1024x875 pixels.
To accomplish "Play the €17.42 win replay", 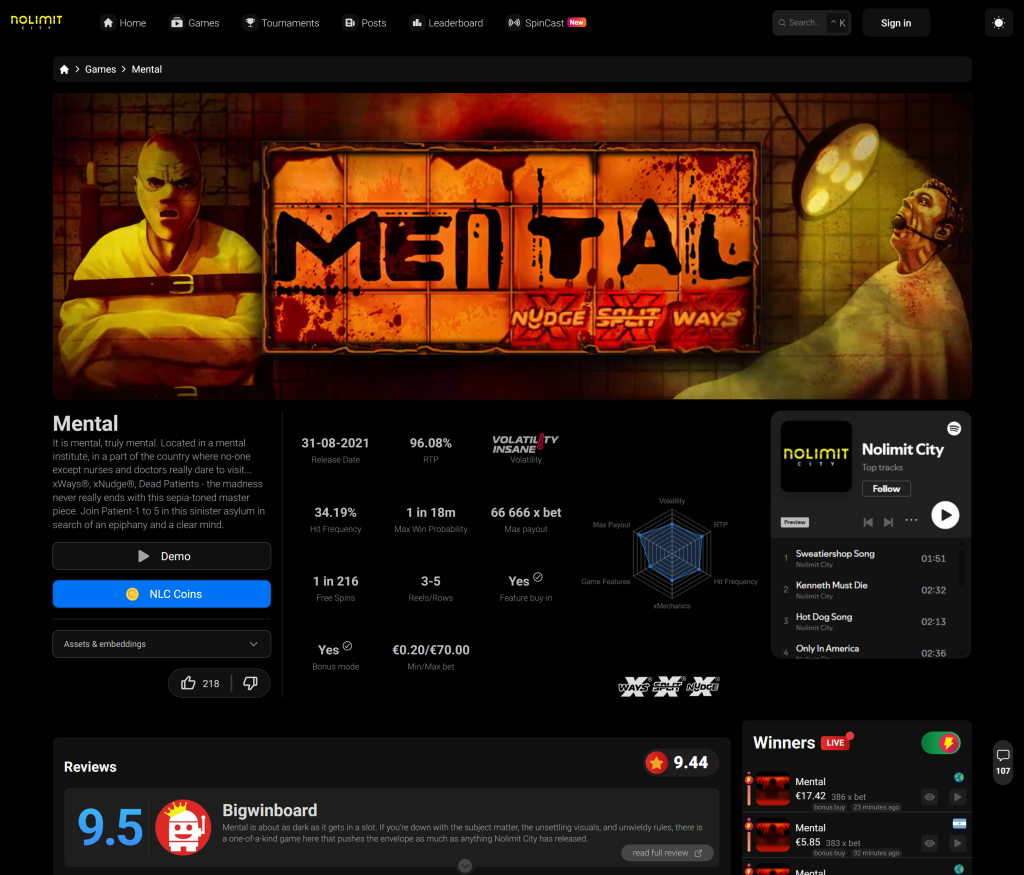I will 957,797.
